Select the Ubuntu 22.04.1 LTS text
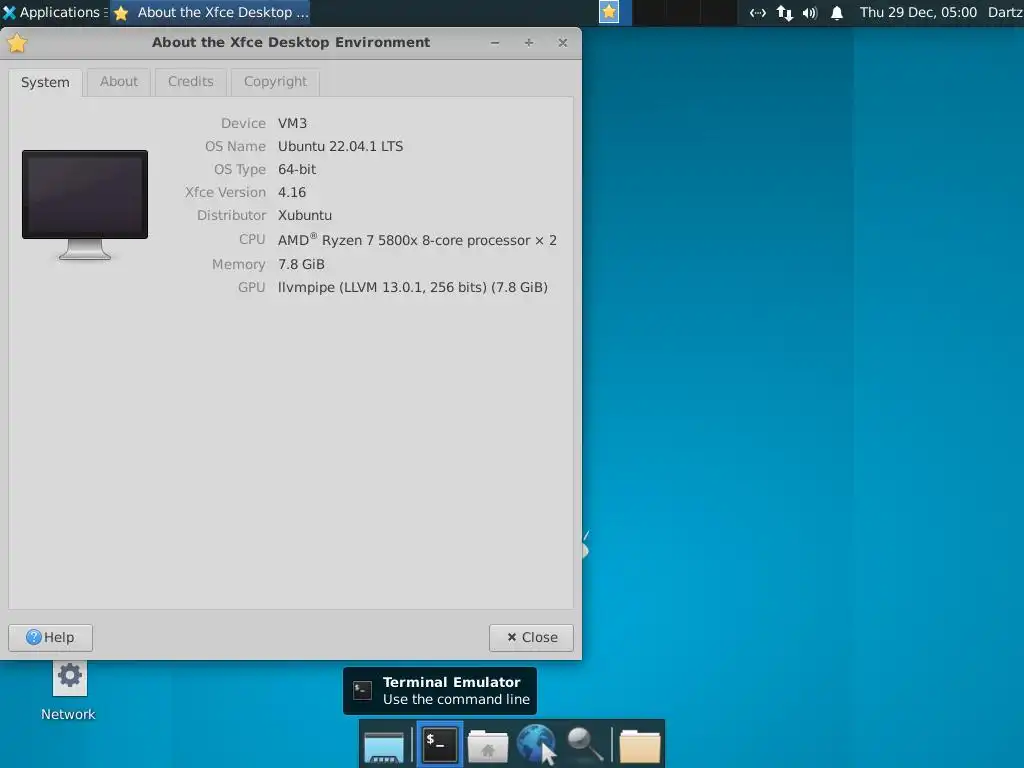 pyautogui.click(x=340, y=146)
